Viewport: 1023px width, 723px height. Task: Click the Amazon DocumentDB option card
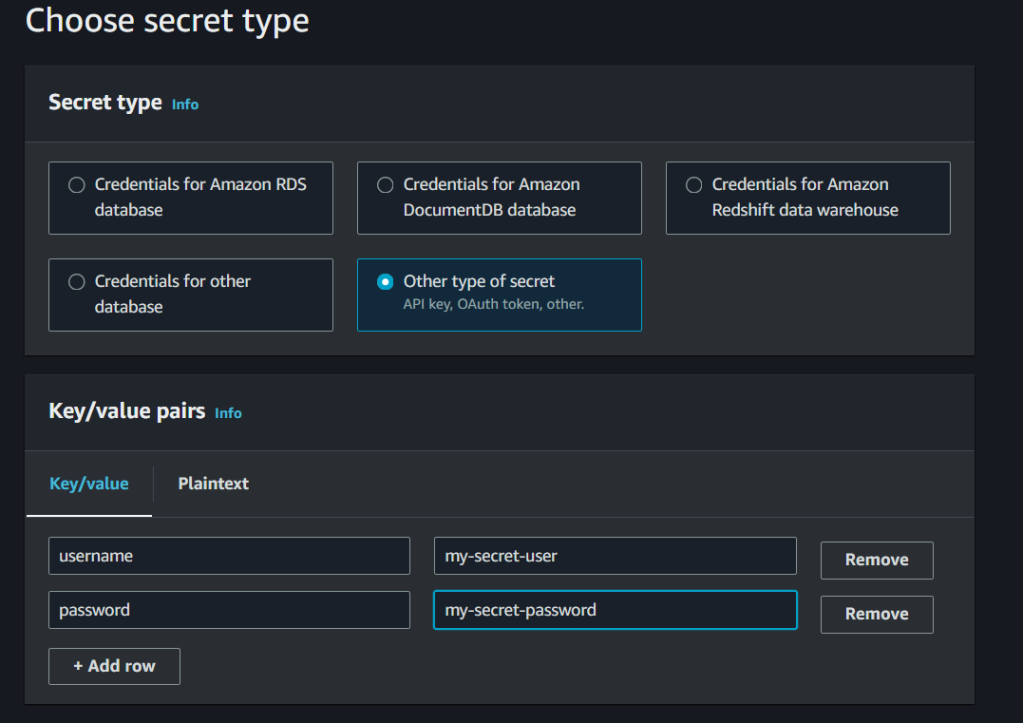coord(499,198)
